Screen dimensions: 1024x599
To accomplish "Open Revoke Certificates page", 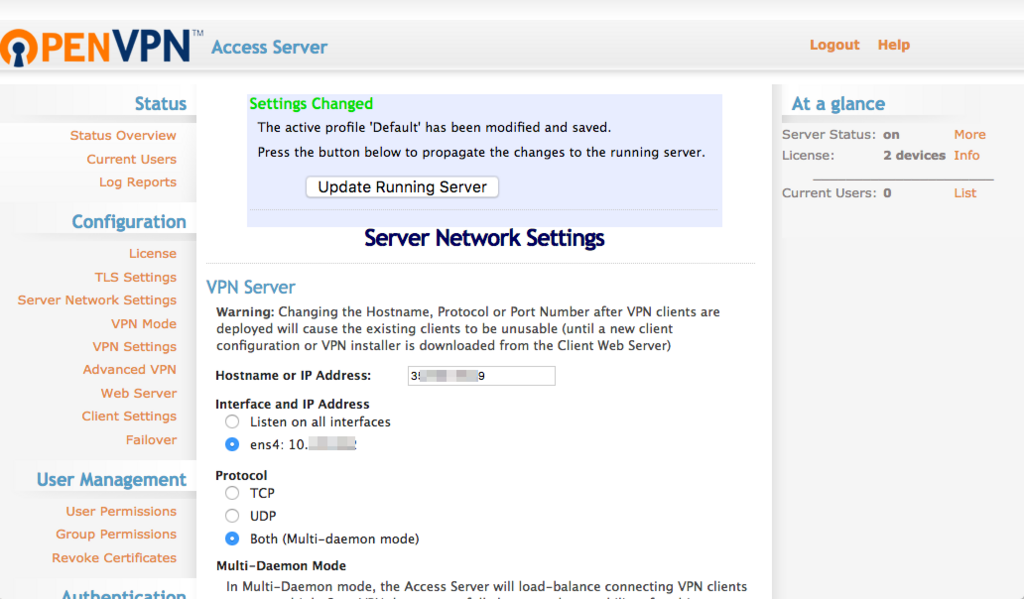I will point(114,558).
